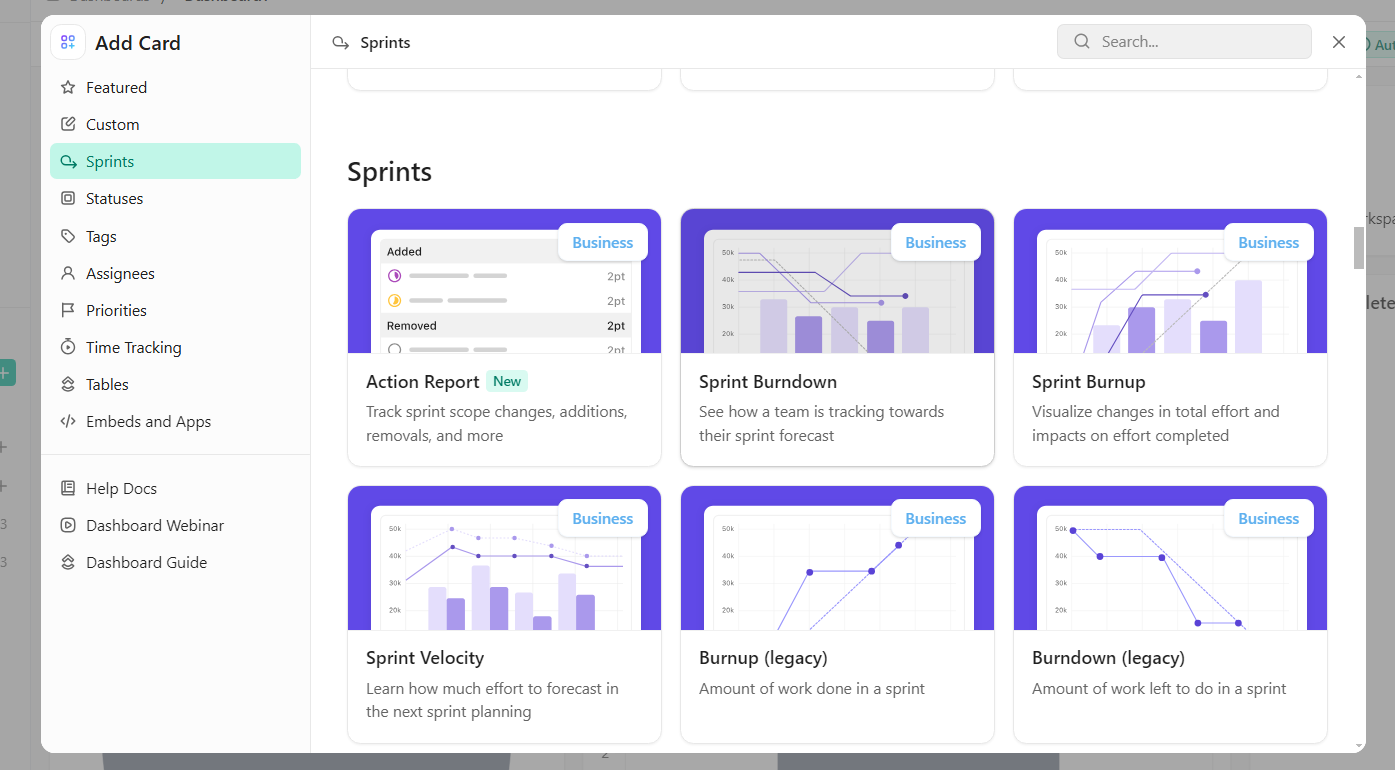Close the Add Card dialog
The height and width of the screenshot is (770, 1395).
1339,42
